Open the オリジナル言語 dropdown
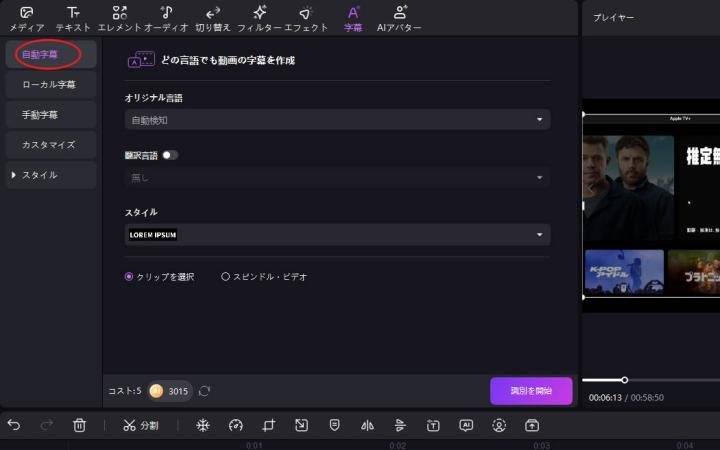720x450 pixels. click(338, 119)
